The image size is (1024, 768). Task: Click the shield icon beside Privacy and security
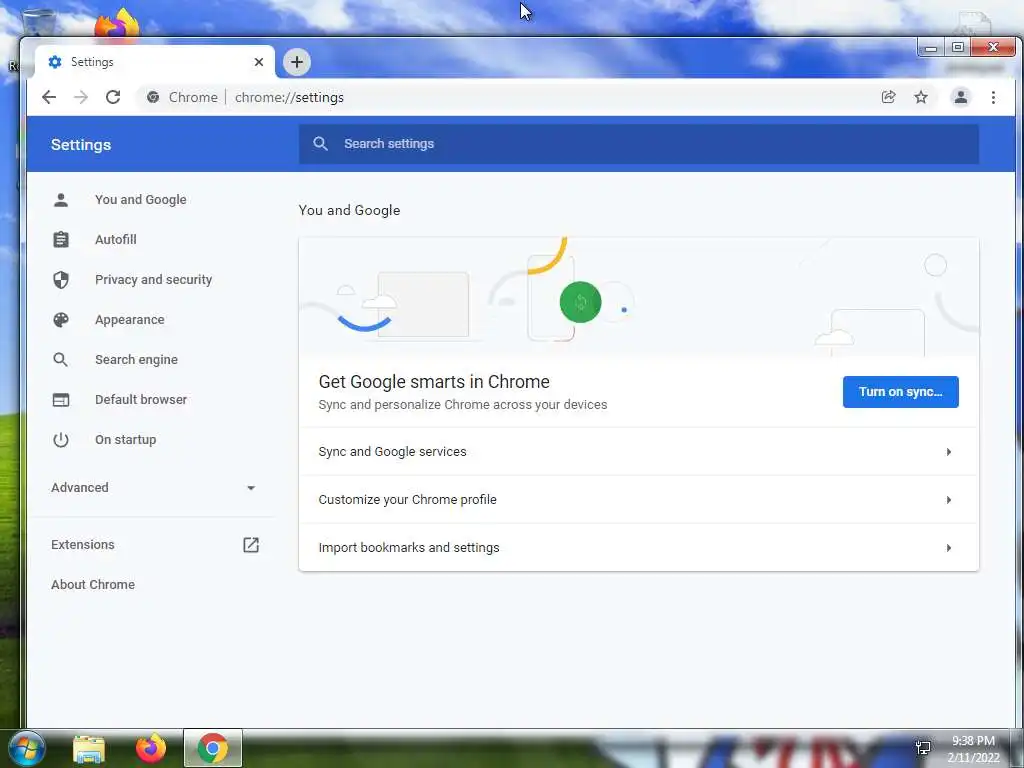[x=61, y=280]
